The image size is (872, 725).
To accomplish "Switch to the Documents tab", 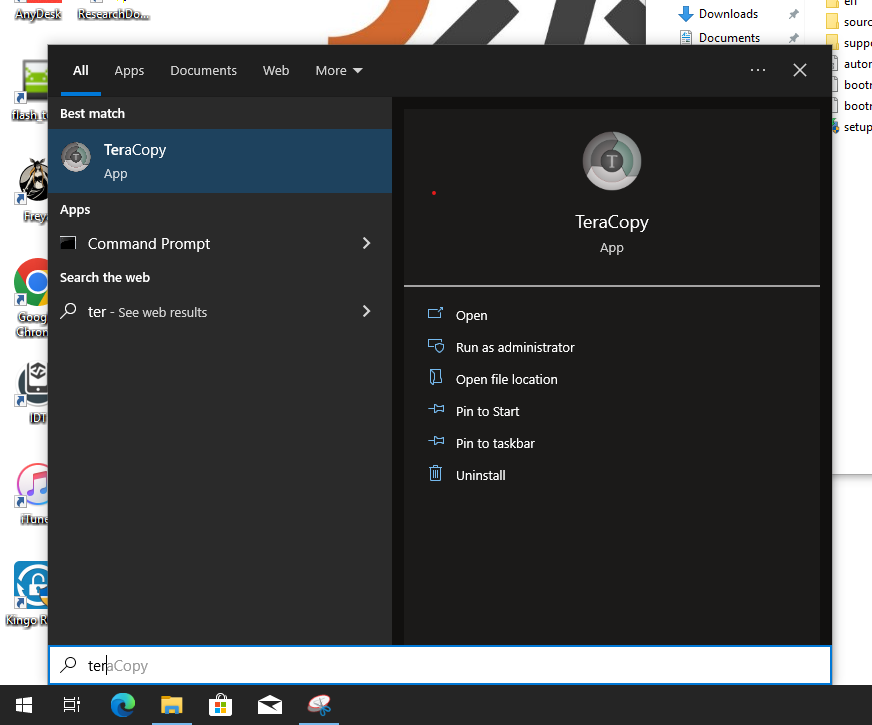I will 204,71.
